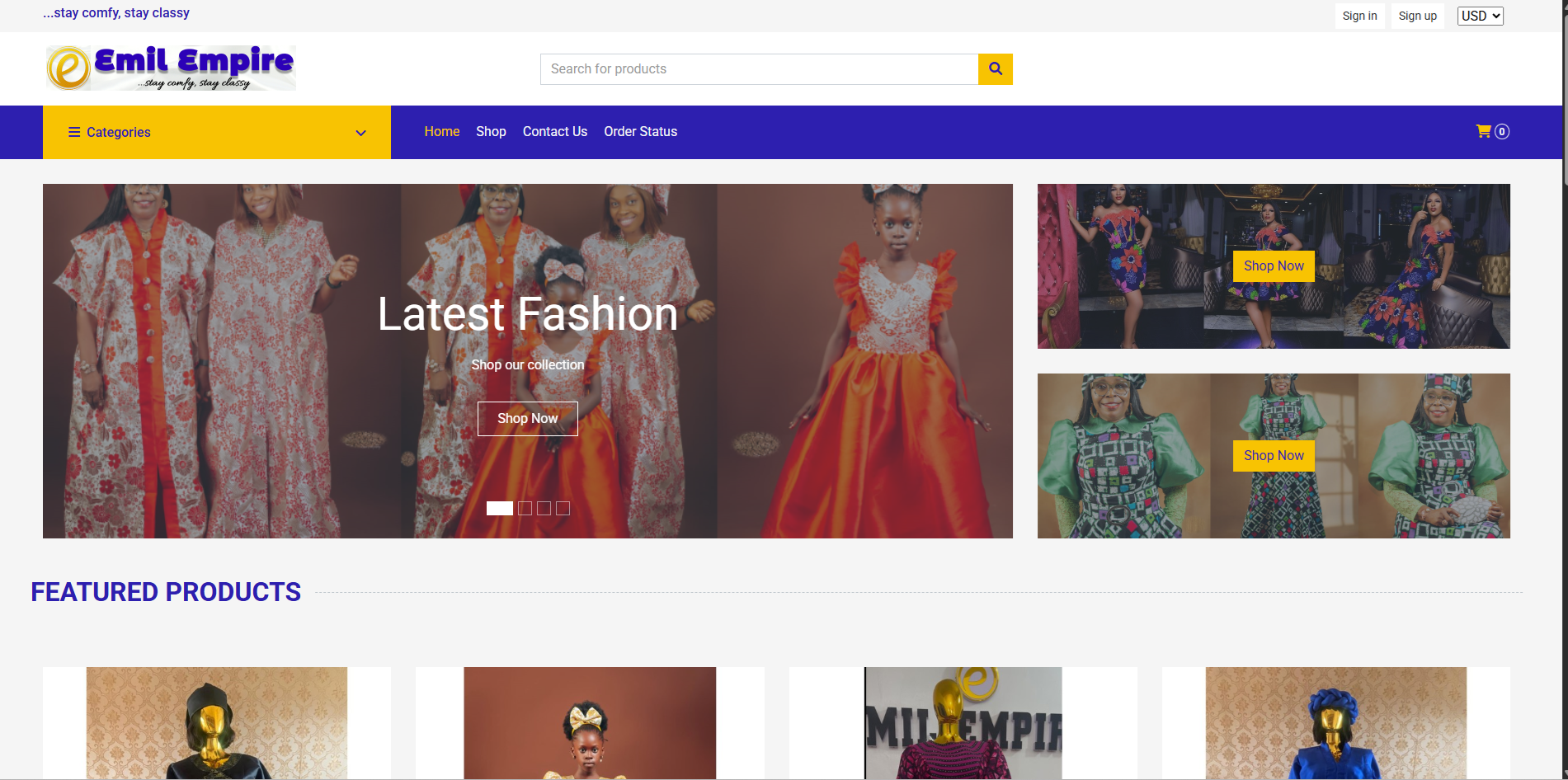Switch to the second carousel slide indicator
This screenshot has height=780, width=1568.
click(x=525, y=508)
